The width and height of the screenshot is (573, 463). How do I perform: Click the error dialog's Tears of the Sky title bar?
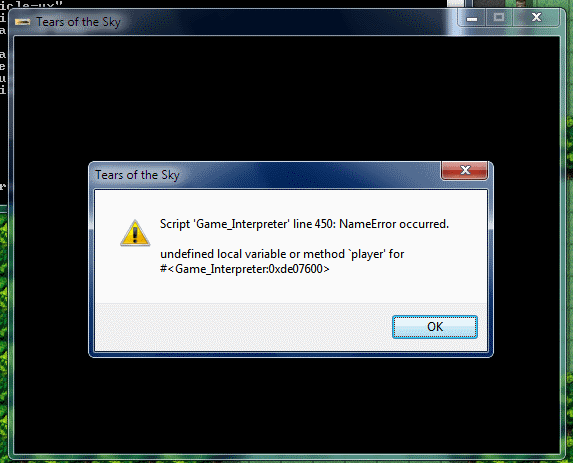point(265,175)
